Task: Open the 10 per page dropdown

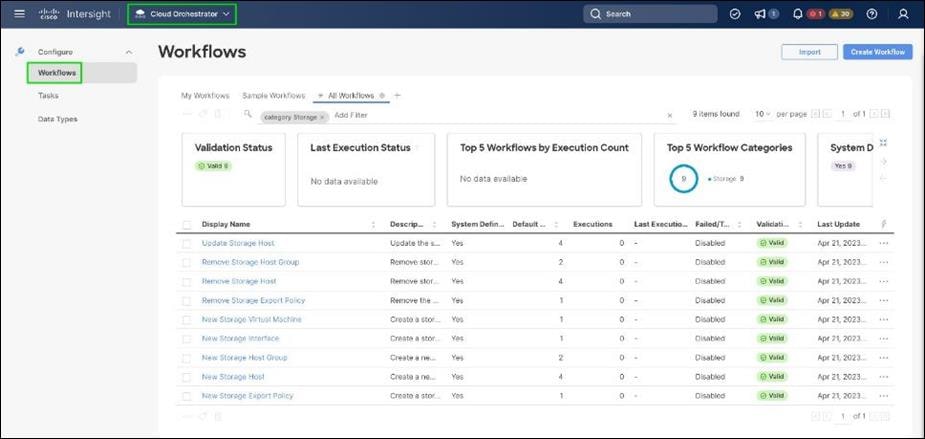Action: click(763, 114)
